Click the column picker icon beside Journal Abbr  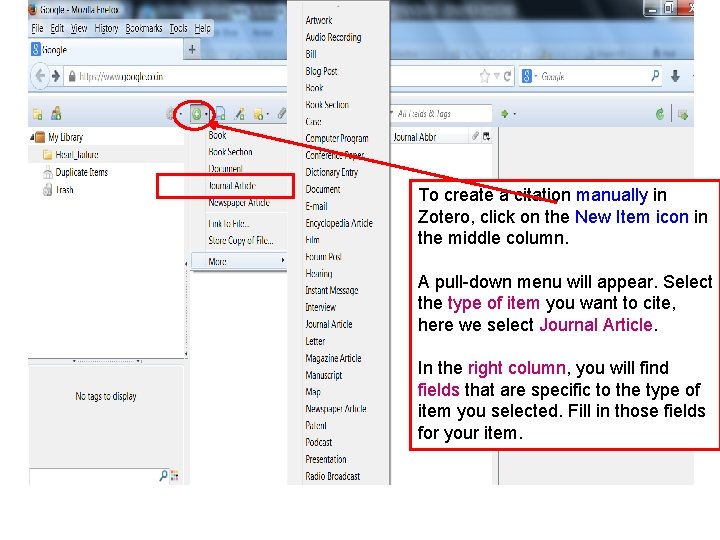[x=486, y=136]
